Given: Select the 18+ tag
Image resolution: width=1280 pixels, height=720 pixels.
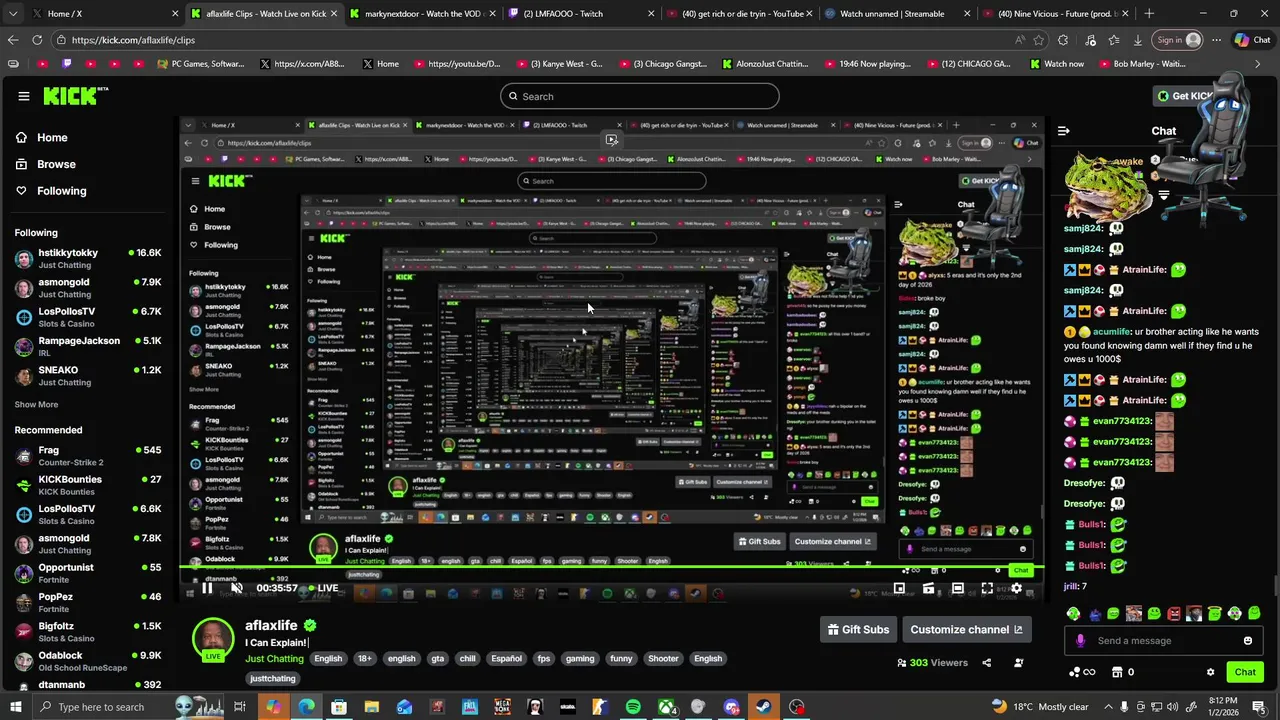Looking at the screenshot, I should click(x=365, y=659).
